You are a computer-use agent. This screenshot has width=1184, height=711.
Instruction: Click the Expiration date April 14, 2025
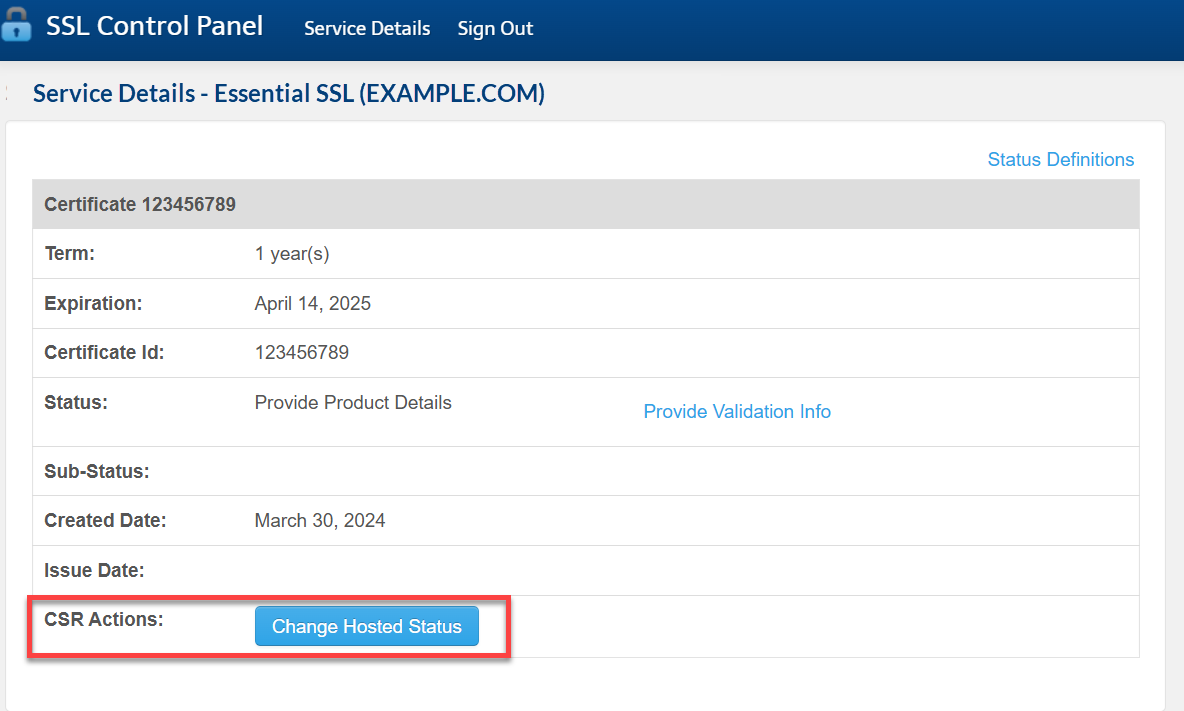tap(311, 303)
